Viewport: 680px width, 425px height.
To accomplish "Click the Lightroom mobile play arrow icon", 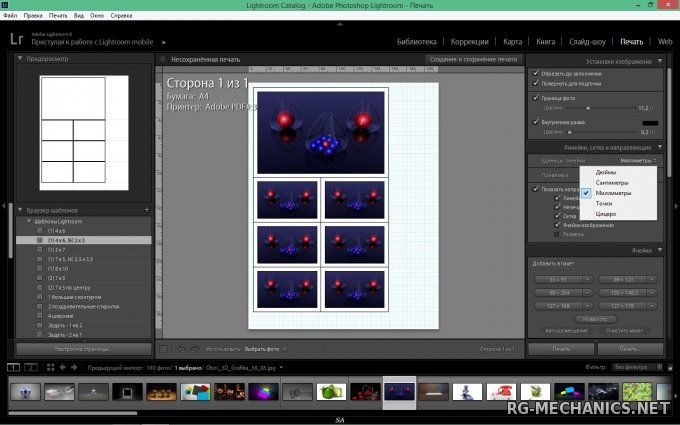I will (164, 44).
